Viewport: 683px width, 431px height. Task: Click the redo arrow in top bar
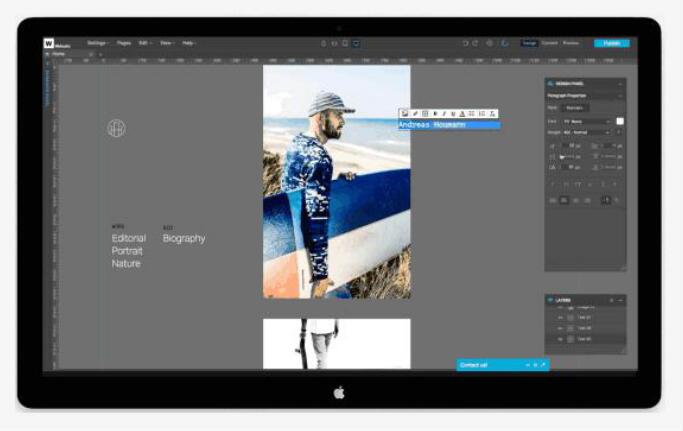pyautogui.click(x=475, y=43)
